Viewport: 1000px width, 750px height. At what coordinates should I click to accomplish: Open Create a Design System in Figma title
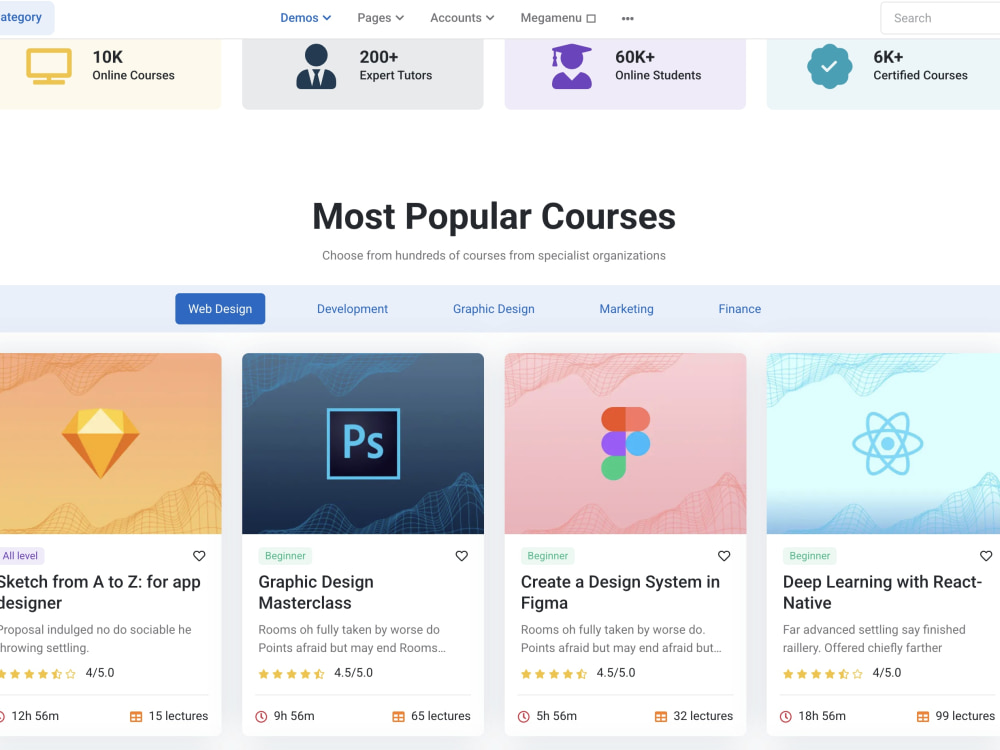pyautogui.click(x=620, y=592)
